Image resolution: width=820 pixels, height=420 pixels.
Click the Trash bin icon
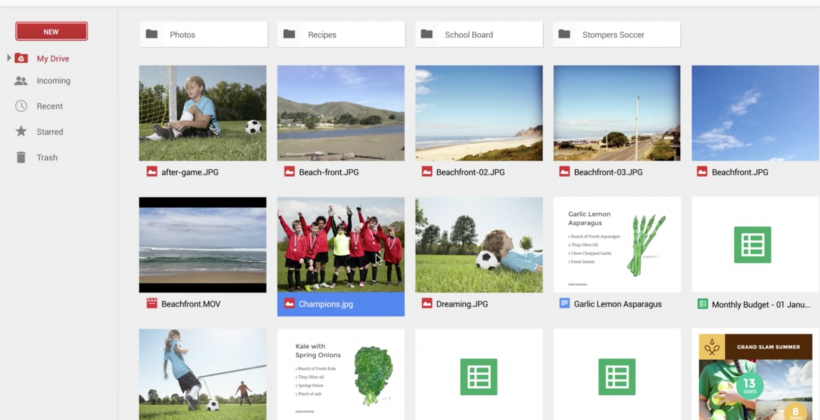tap(21, 158)
